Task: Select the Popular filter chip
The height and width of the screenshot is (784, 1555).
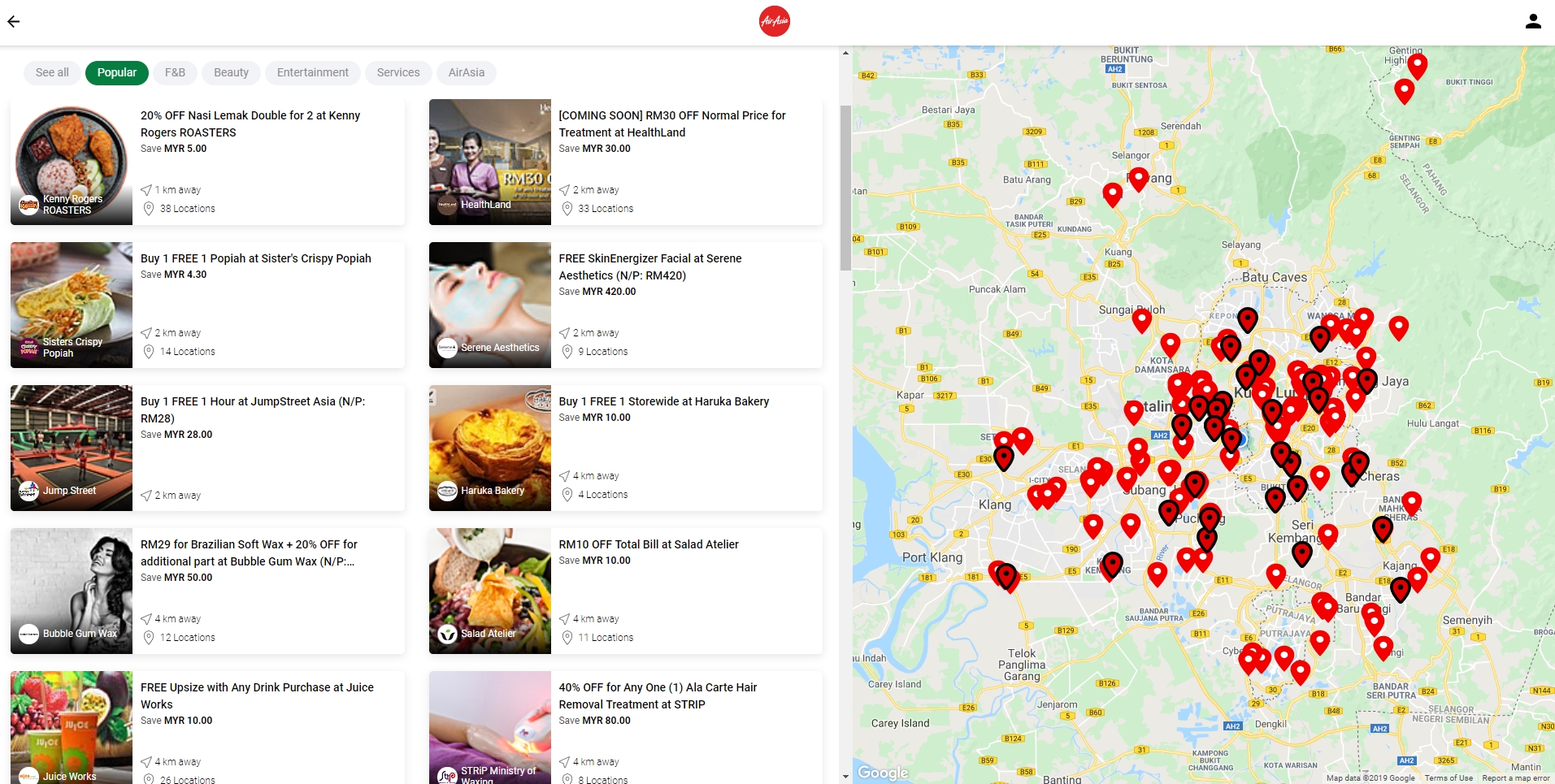Action: pyautogui.click(x=117, y=72)
